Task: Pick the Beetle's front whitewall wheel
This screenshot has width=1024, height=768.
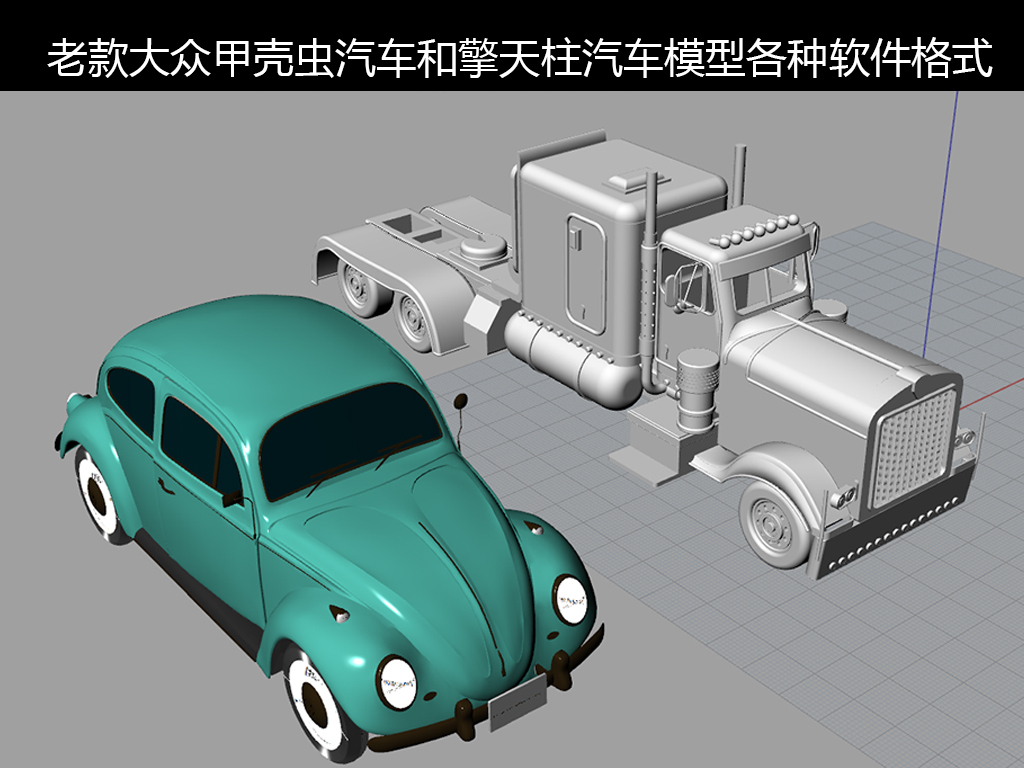Action: tap(316, 704)
